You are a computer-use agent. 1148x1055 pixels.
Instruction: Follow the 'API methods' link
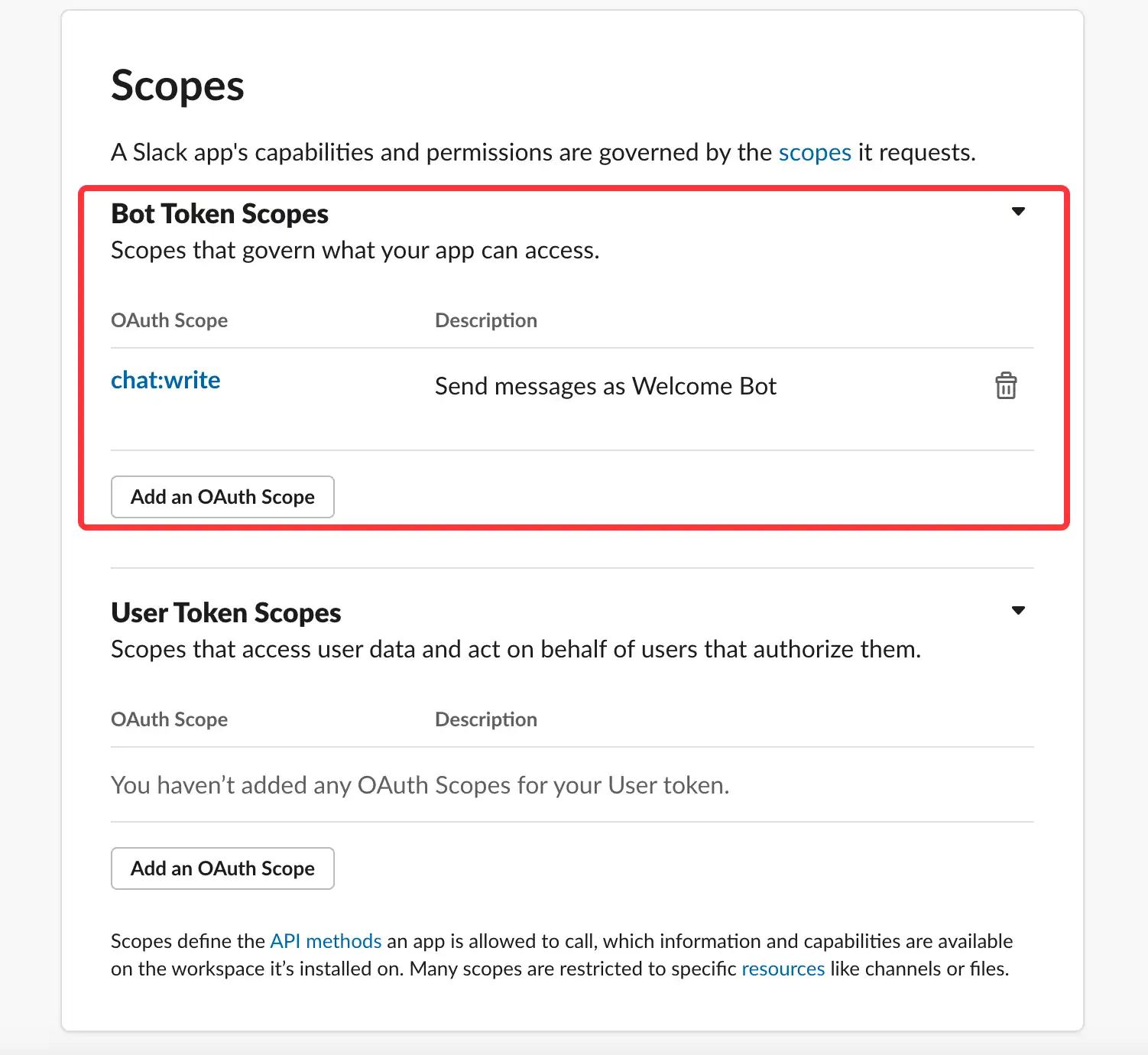click(326, 941)
